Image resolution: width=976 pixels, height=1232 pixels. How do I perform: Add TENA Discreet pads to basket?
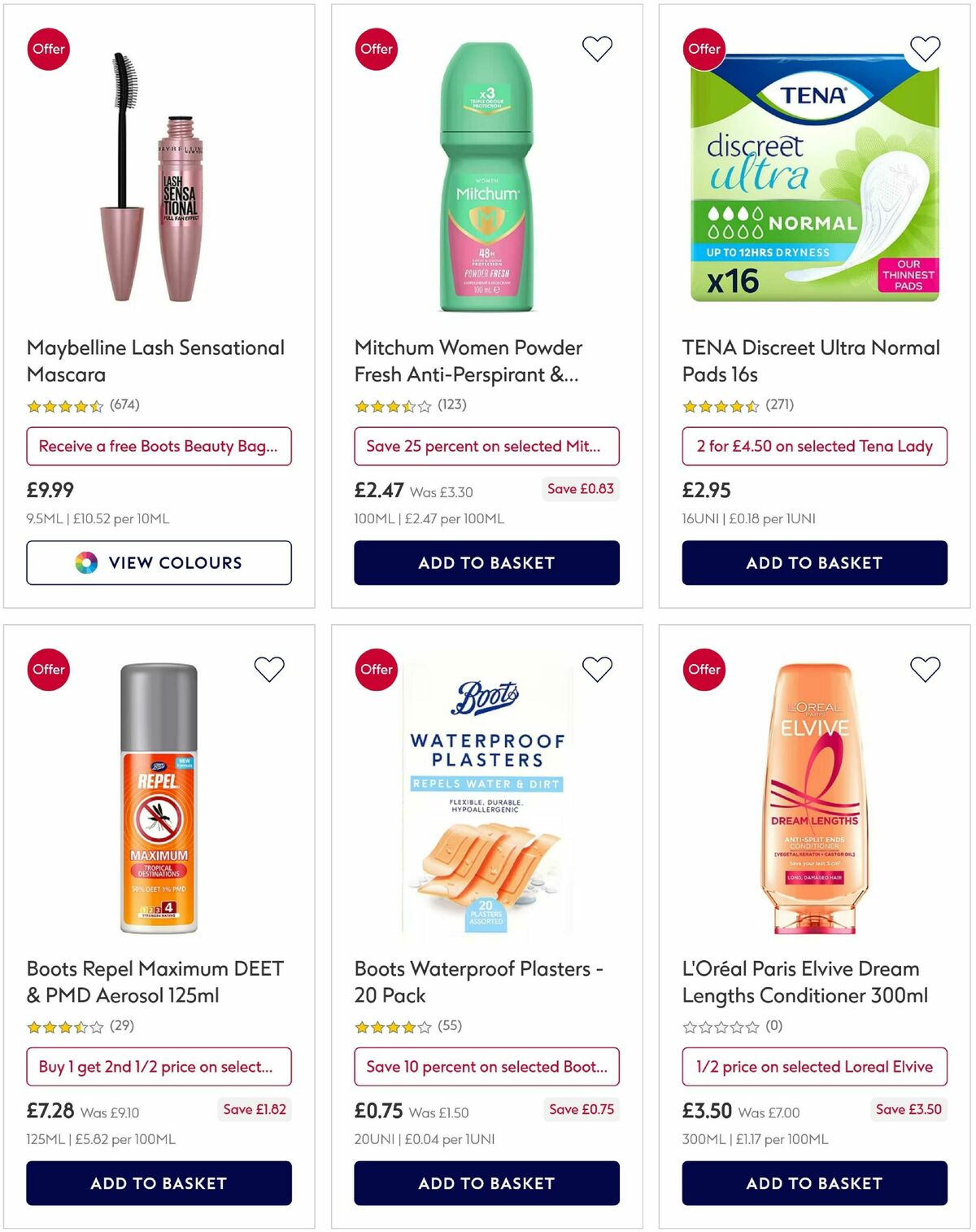(x=814, y=562)
